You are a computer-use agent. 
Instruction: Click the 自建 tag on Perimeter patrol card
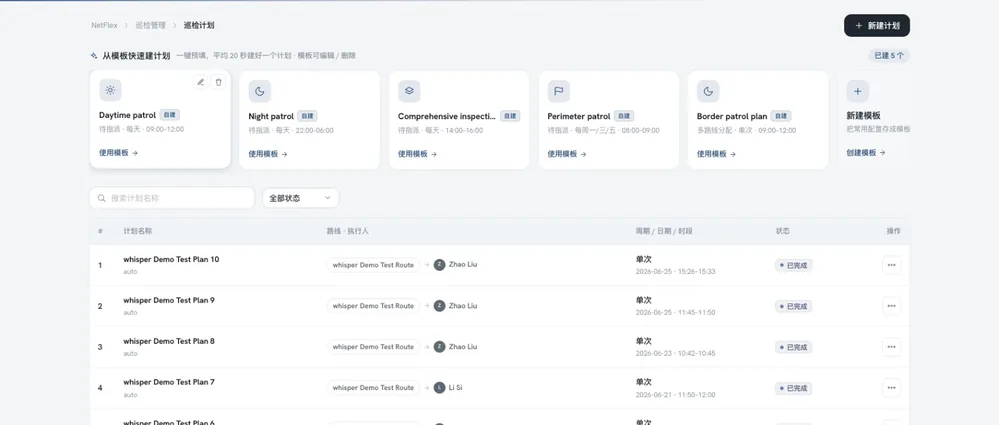coord(624,117)
